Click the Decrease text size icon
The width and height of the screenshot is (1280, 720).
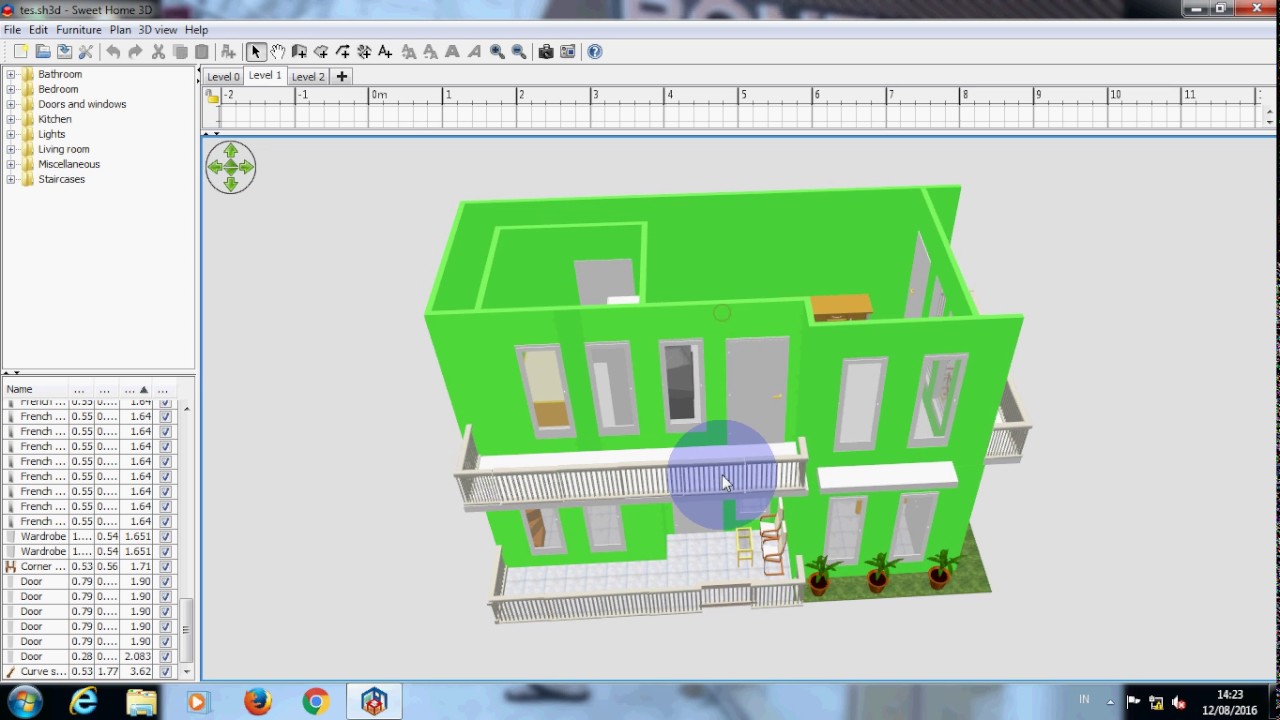click(430, 52)
